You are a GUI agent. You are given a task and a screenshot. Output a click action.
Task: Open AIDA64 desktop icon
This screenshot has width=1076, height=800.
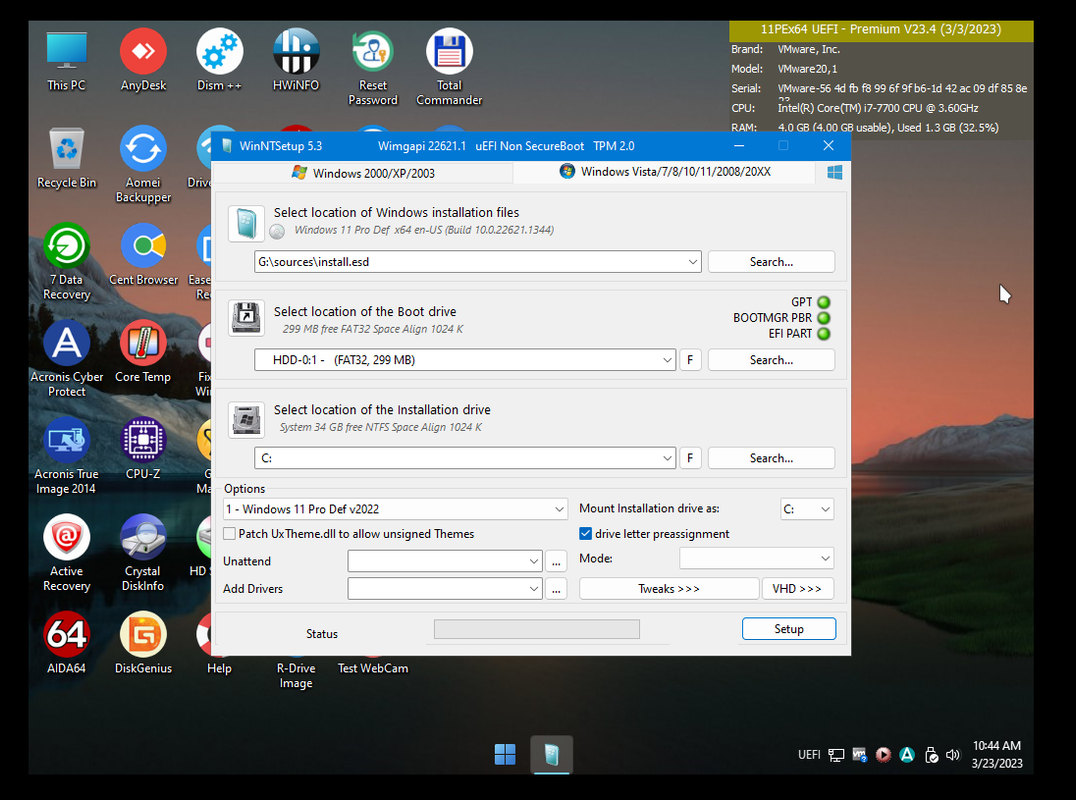tap(67, 644)
